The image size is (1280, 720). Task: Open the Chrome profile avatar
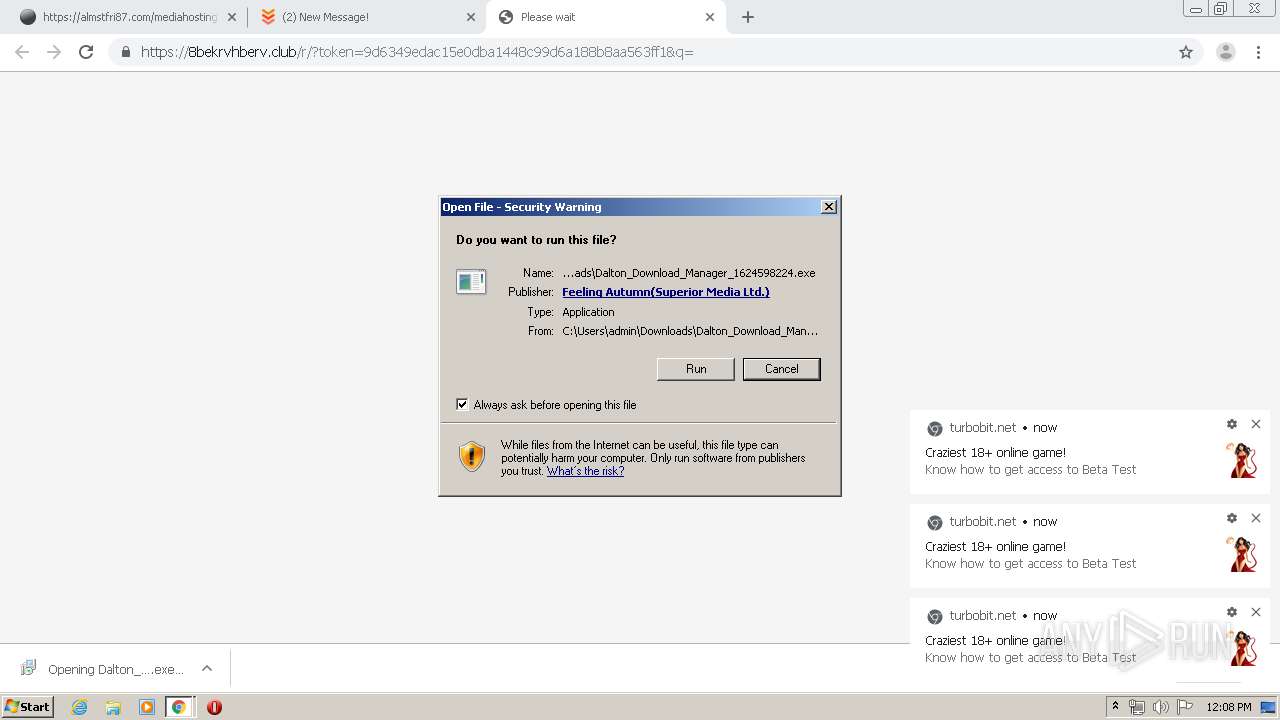pos(1226,52)
